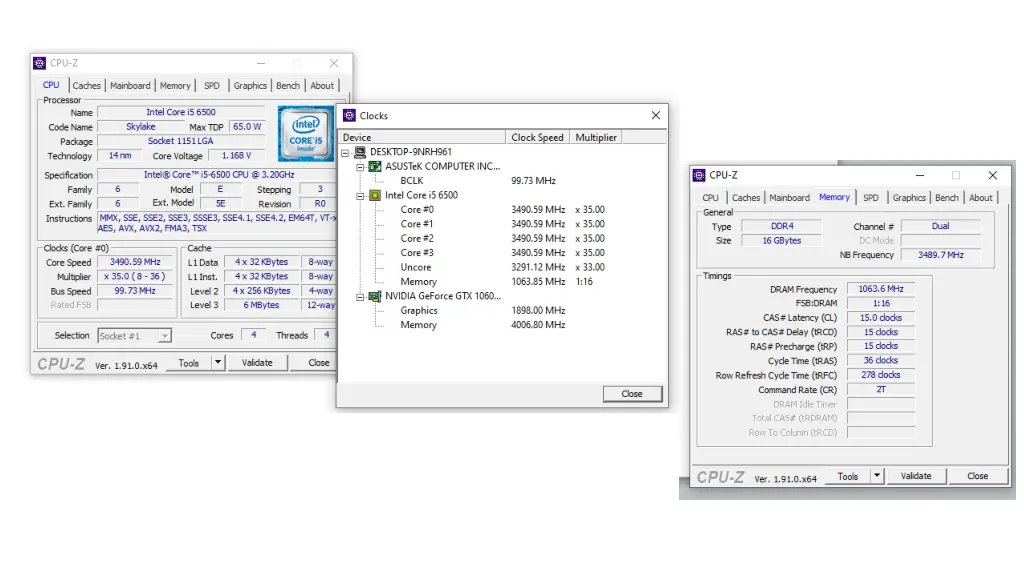1024x576 pixels.
Task: Click the Intel Core i5 logo badge
Action: pos(306,133)
